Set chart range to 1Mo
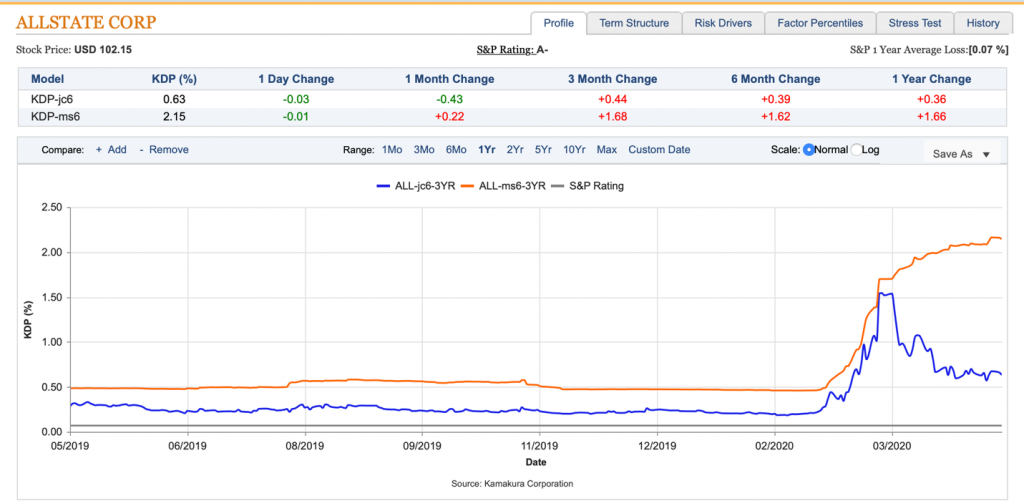 coord(391,150)
